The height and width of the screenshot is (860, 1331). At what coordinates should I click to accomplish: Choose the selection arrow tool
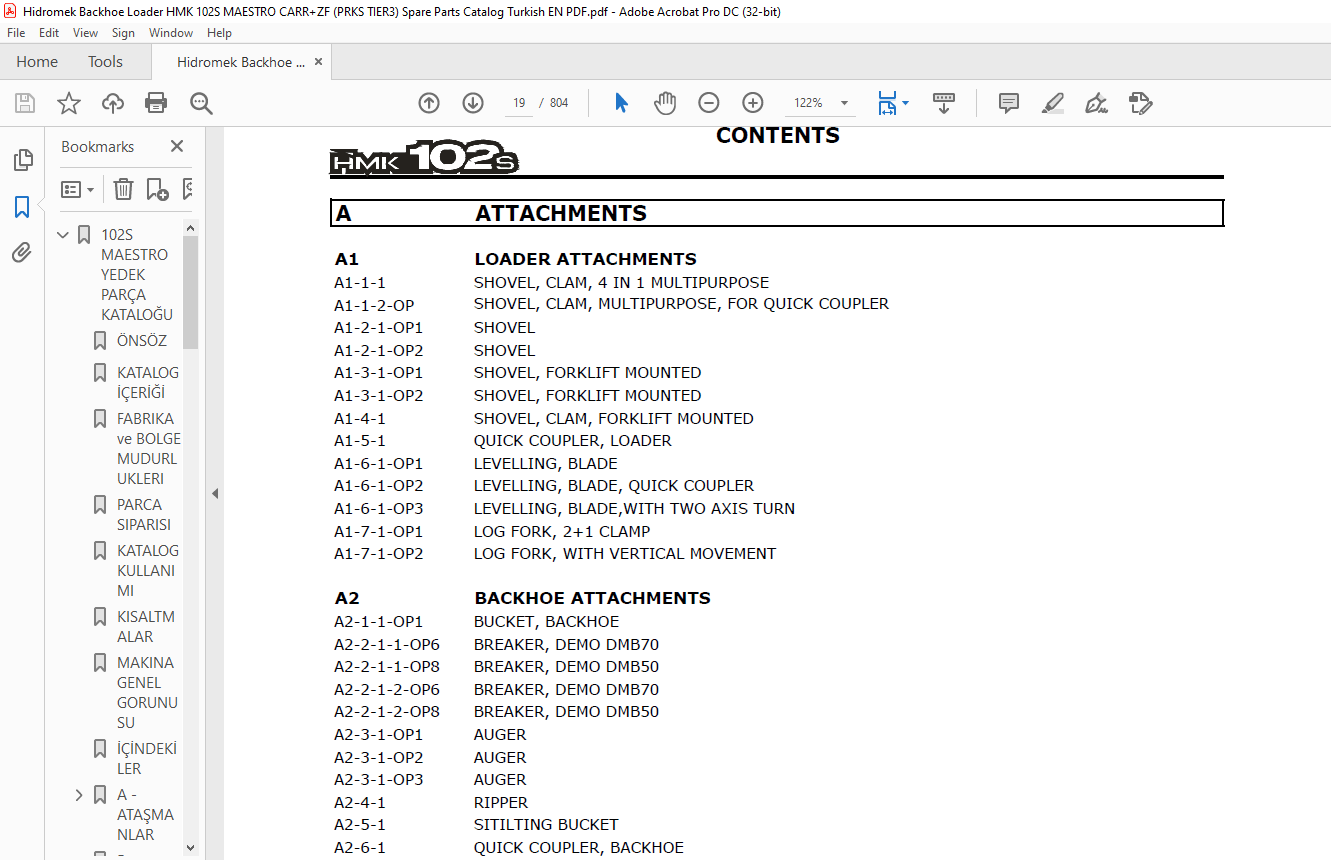[621, 103]
